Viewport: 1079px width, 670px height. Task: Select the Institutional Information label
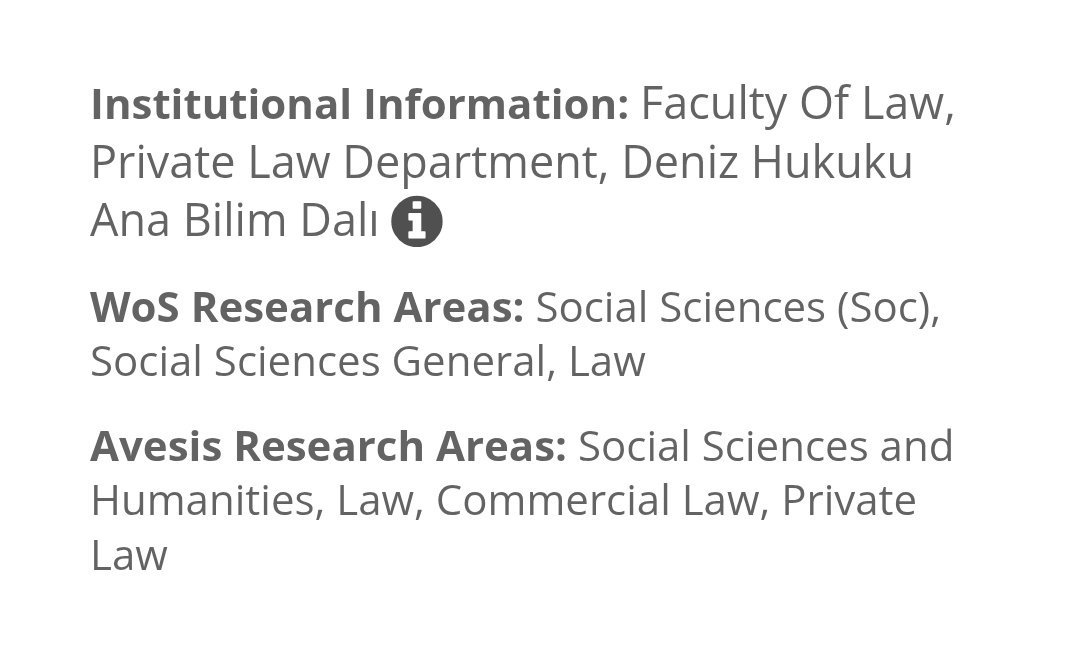coord(359,105)
